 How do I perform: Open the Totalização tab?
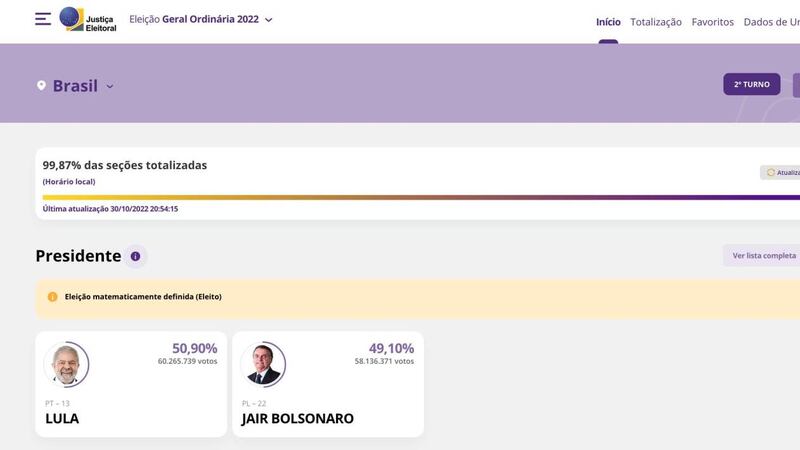(x=656, y=22)
